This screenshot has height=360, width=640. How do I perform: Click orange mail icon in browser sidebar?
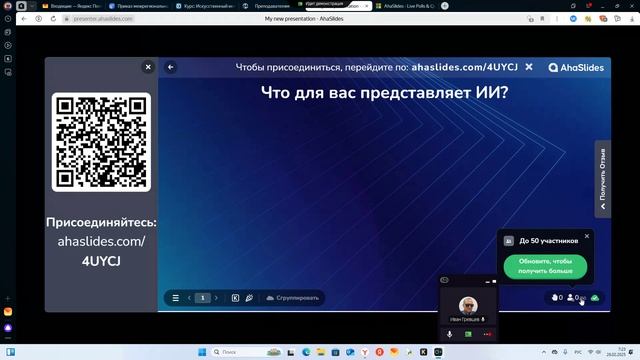point(8,312)
